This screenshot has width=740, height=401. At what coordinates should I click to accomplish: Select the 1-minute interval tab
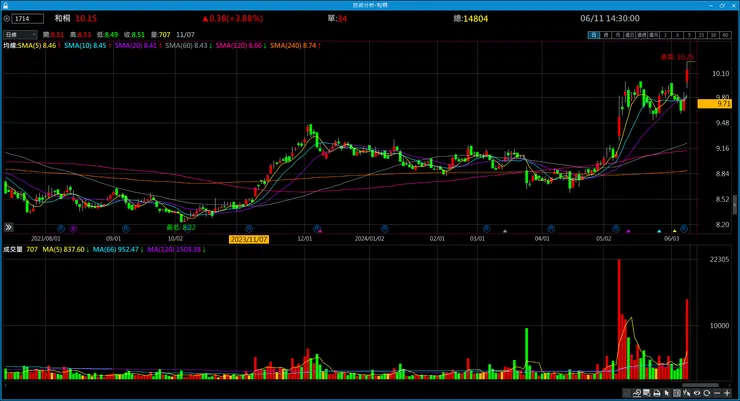(665, 35)
